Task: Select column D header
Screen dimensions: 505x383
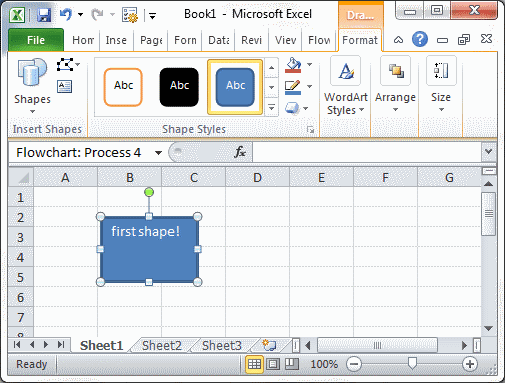Action: tap(257, 177)
